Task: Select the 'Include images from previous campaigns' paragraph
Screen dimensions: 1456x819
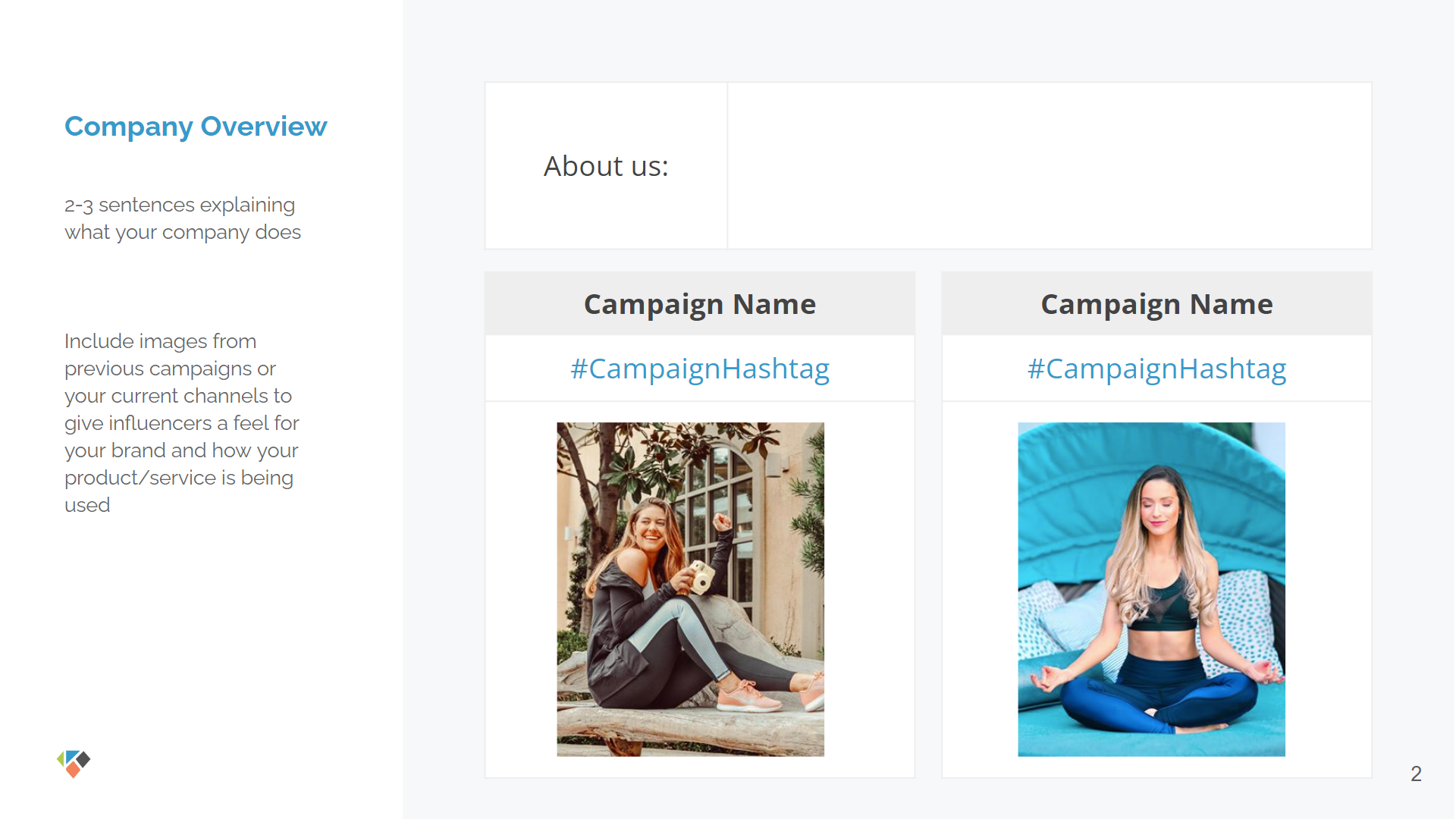Action: coord(182,423)
